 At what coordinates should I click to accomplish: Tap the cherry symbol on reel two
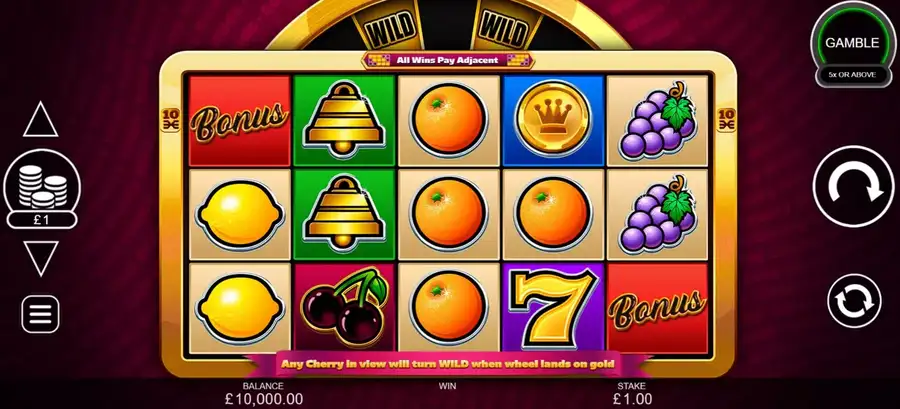click(x=344, y=307)
